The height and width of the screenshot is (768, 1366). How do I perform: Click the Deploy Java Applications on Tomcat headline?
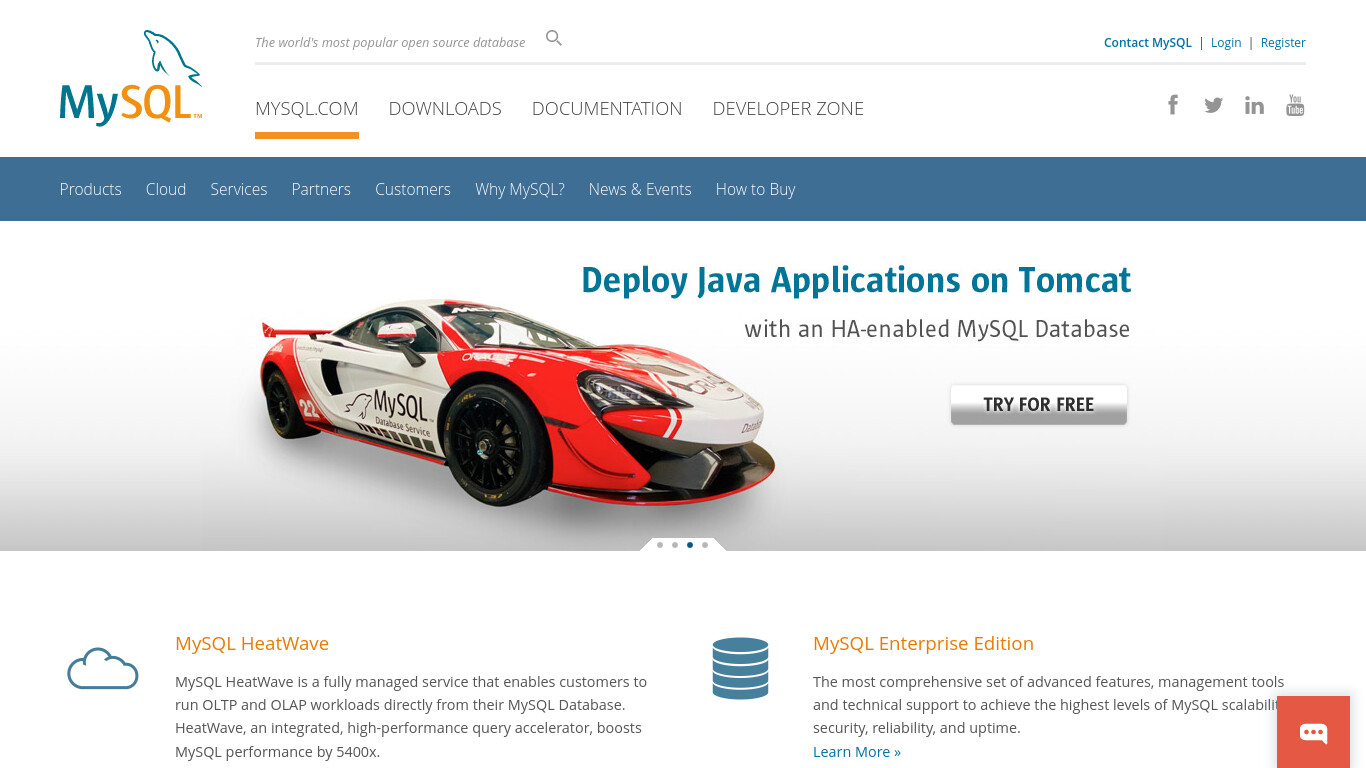point(856,281)
